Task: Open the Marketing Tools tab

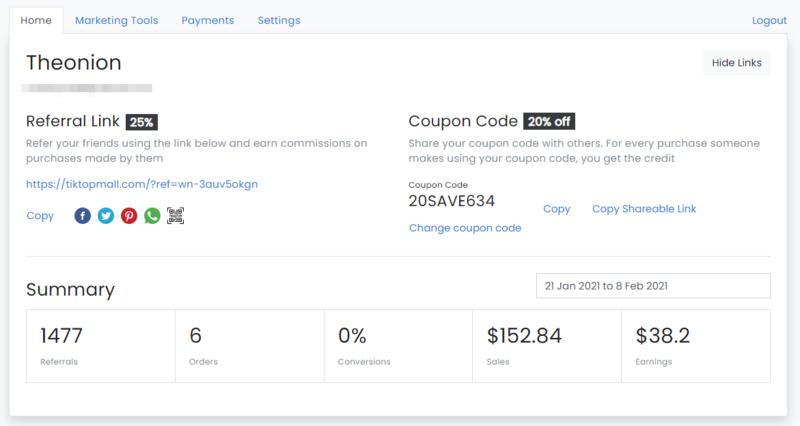Action: (x=116, y=20)
